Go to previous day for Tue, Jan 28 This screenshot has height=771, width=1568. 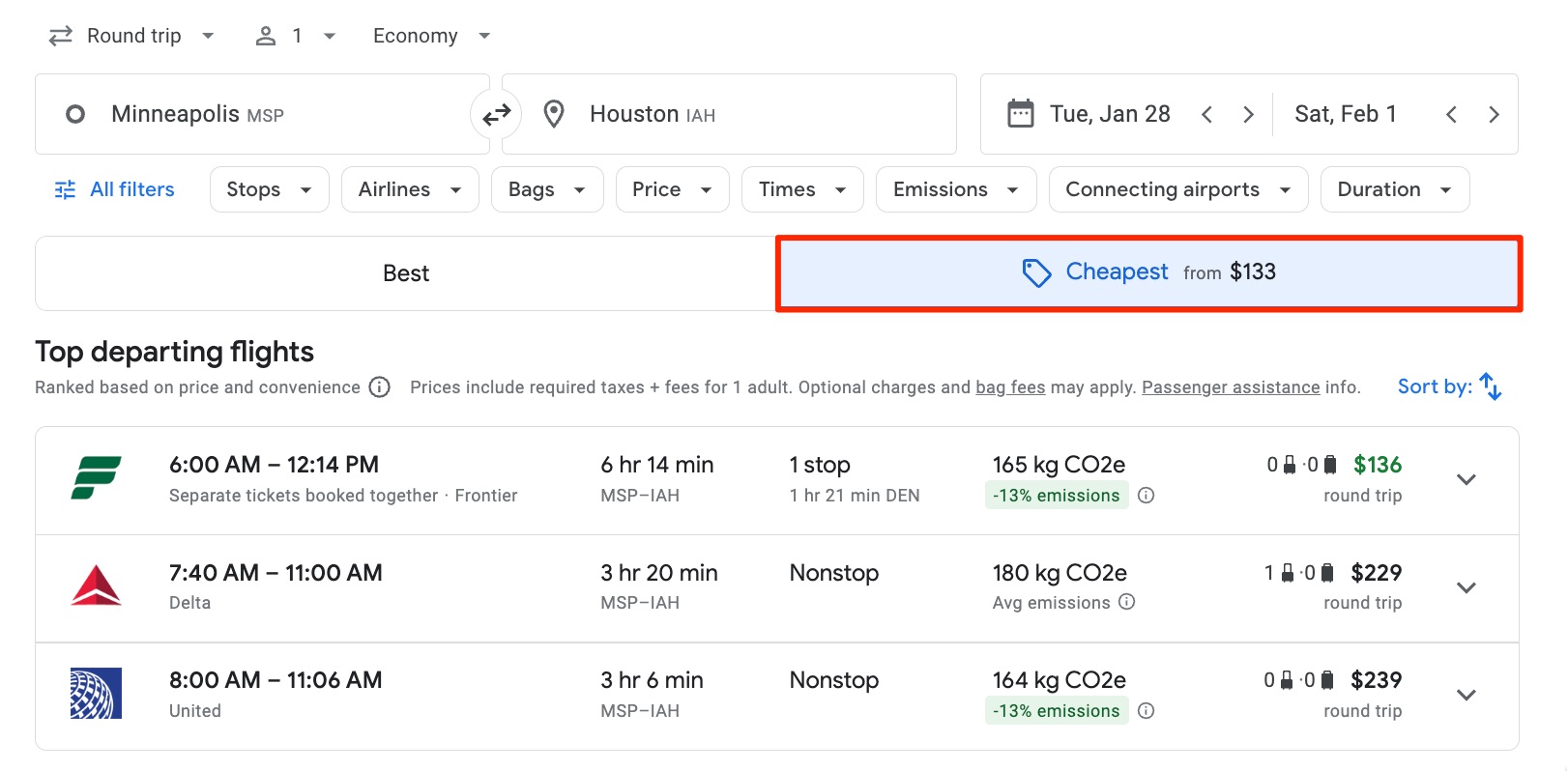(1206, 115)
